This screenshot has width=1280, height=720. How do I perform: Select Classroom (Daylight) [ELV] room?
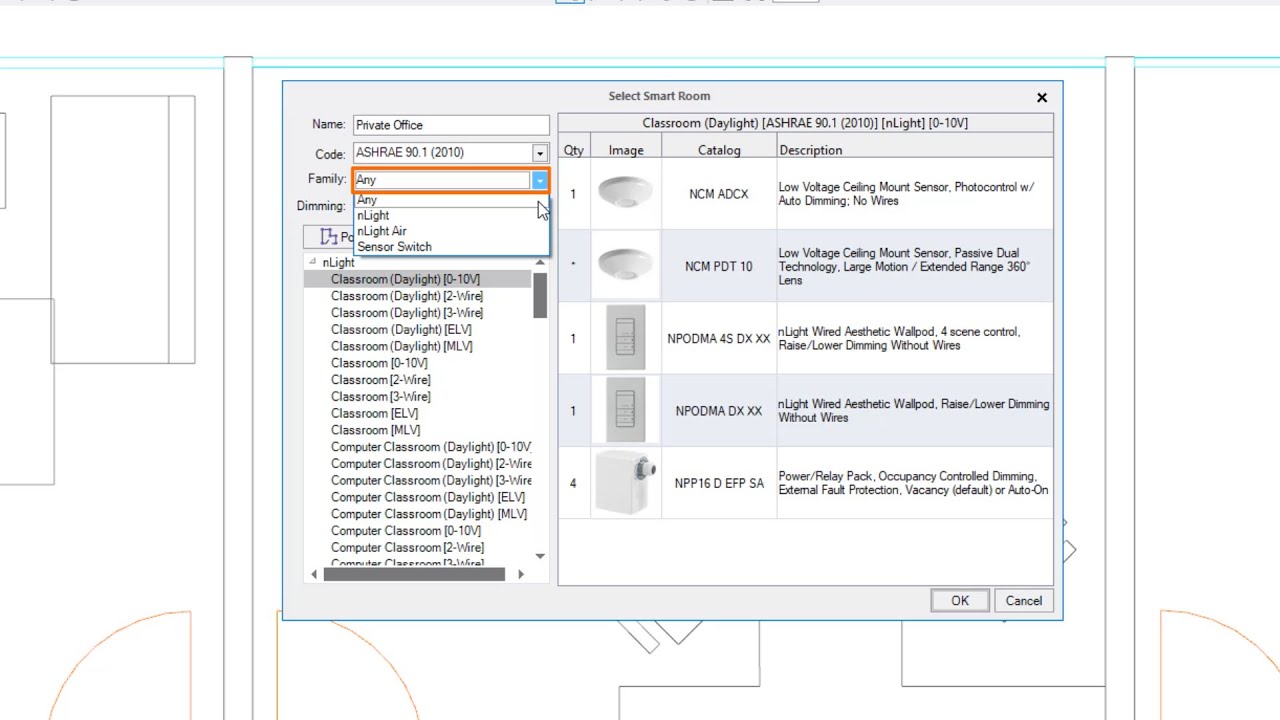pos(401,330)
